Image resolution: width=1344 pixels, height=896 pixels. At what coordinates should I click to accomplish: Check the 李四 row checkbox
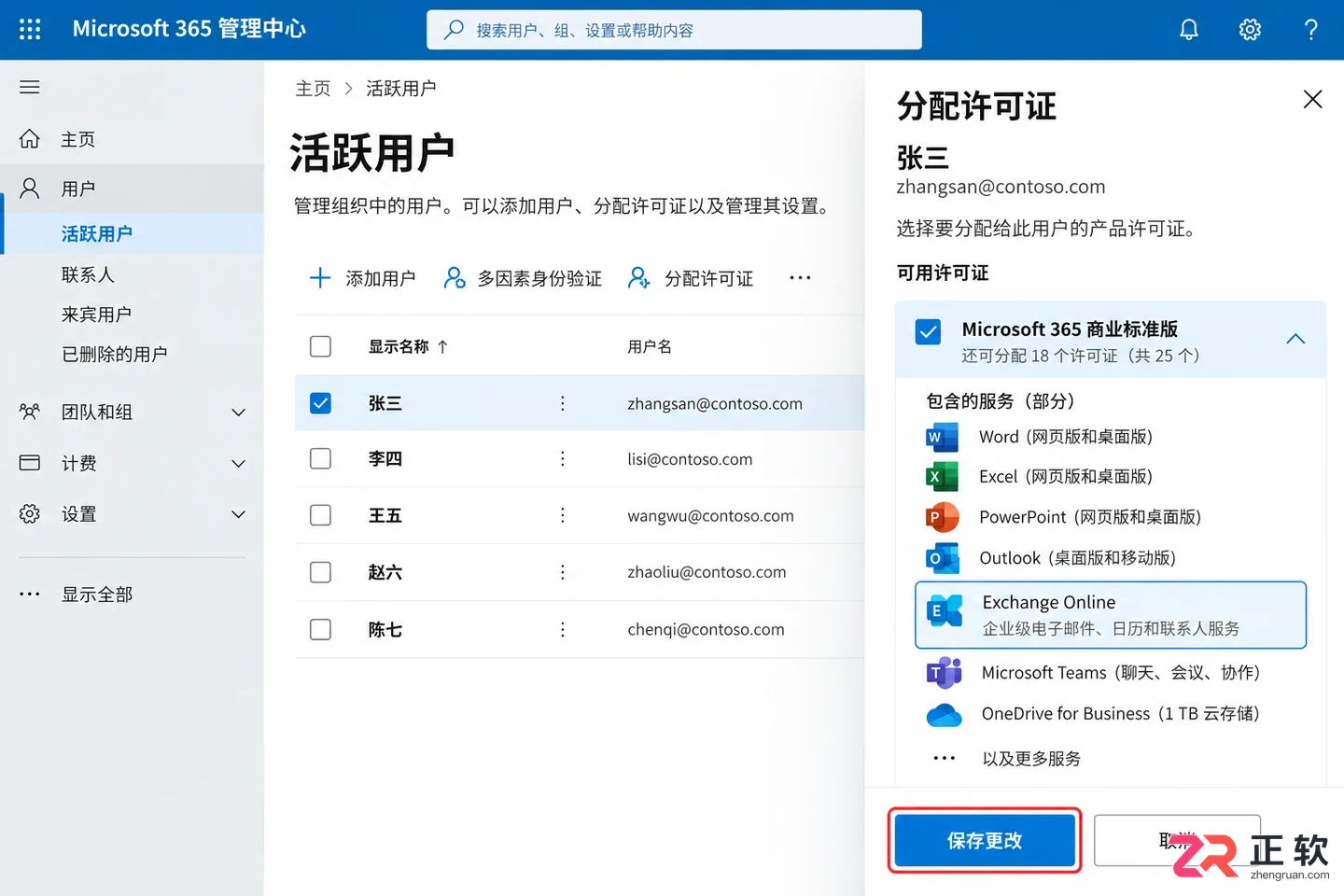pyautogui.click(x=320, y=459)
